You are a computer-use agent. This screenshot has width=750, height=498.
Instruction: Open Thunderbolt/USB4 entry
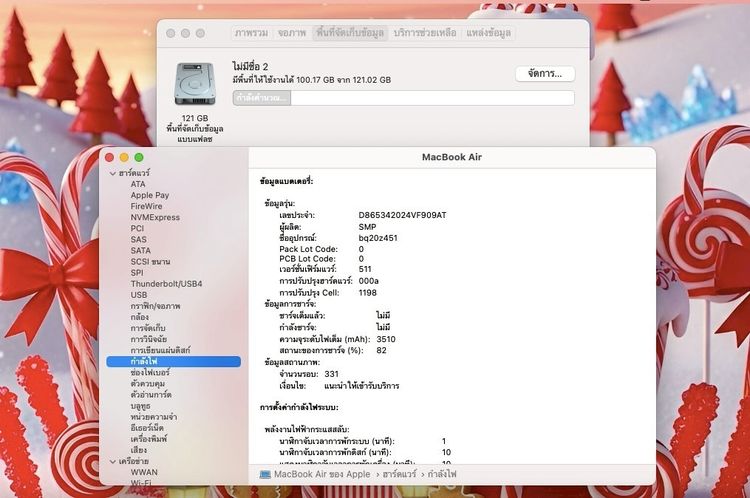(x=166, y=284)
